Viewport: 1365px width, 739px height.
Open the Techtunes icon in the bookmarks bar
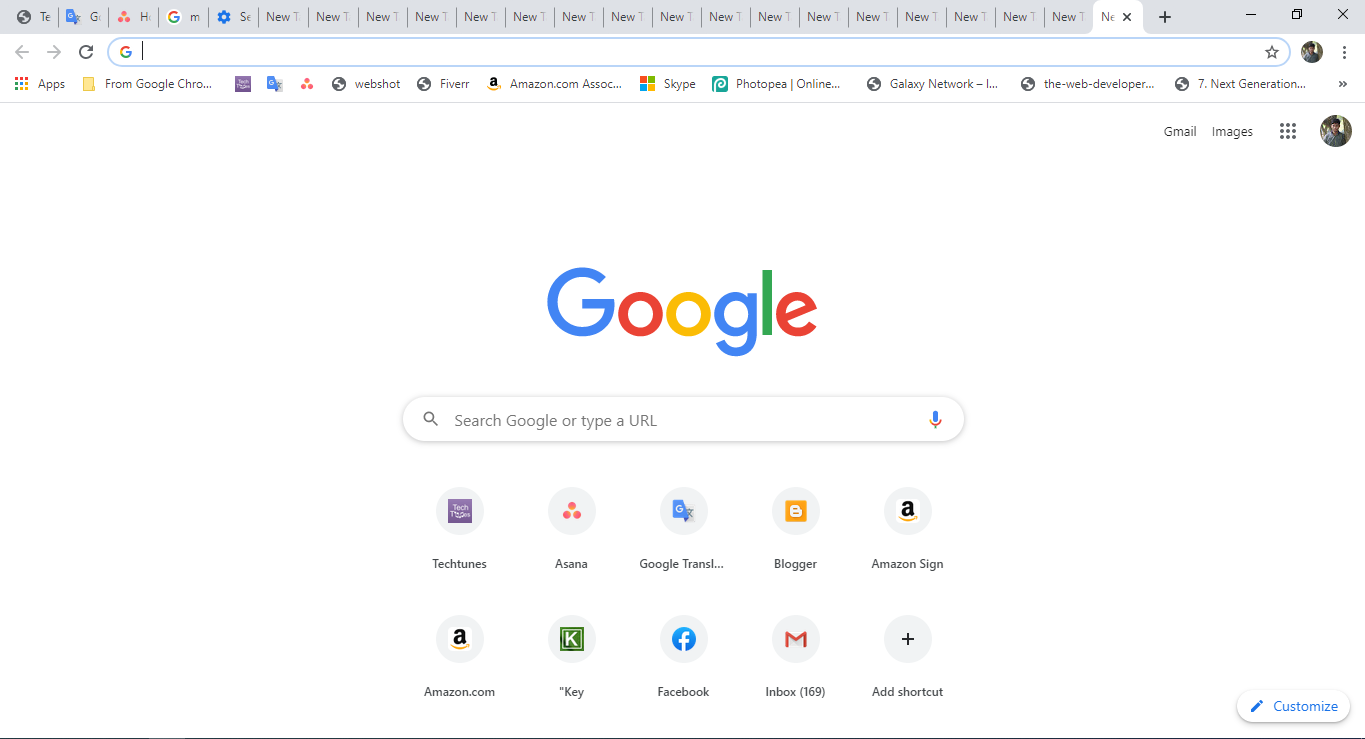243,84
